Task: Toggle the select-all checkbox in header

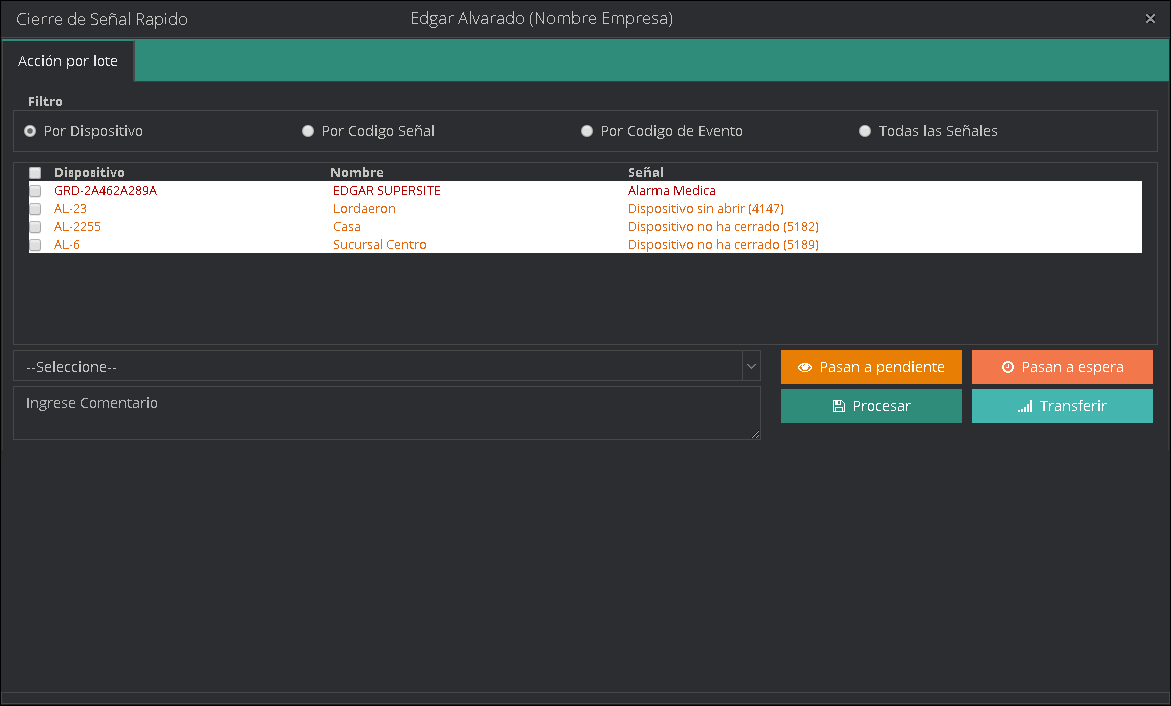Action: pos(35,173)
